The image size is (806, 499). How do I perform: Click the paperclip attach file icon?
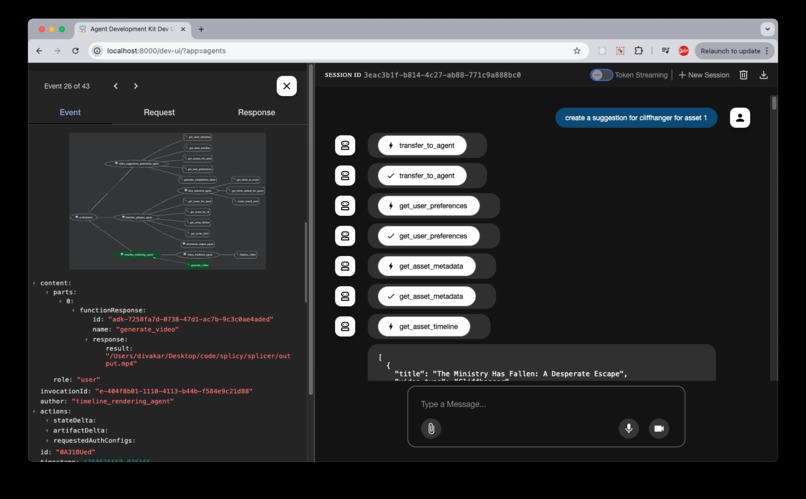pos(431,429)
